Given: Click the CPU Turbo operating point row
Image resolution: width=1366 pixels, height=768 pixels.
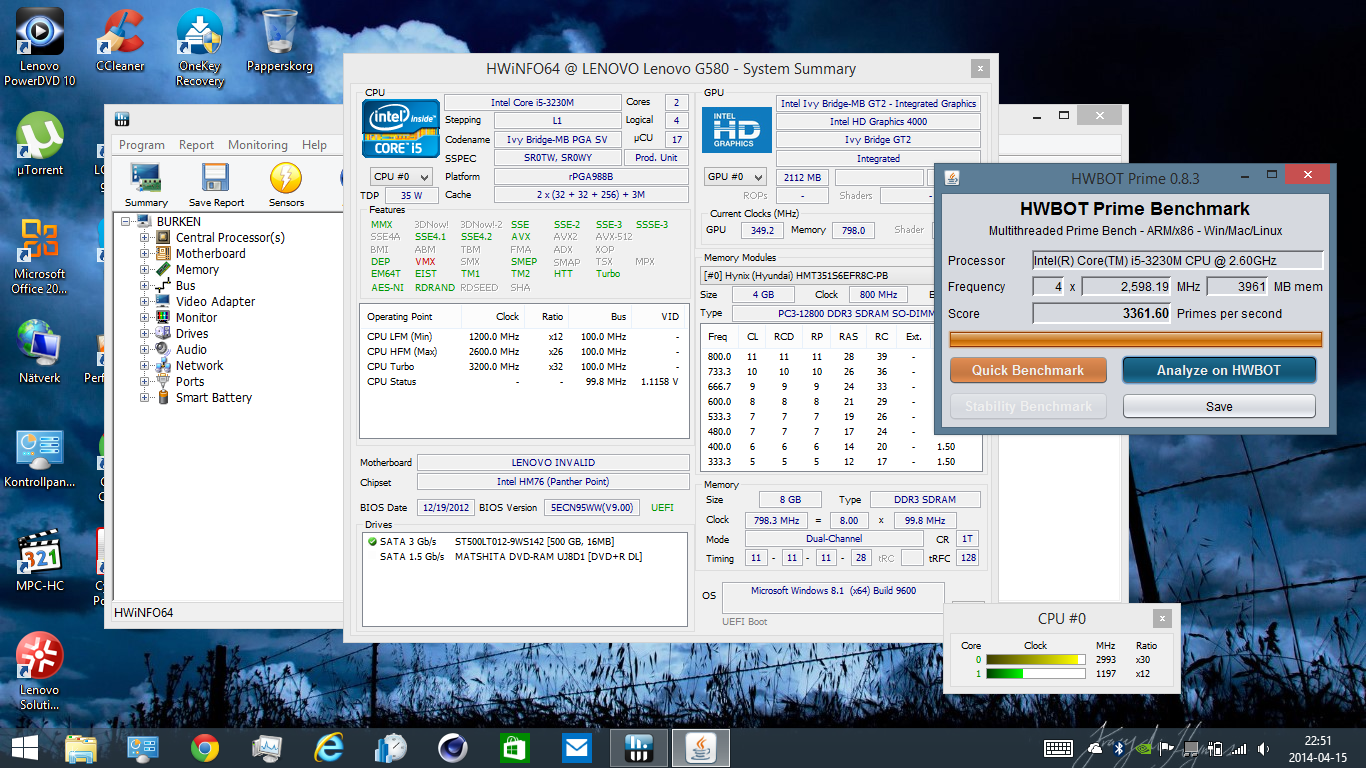Looking at the screenshot, I should coord(523,366).
